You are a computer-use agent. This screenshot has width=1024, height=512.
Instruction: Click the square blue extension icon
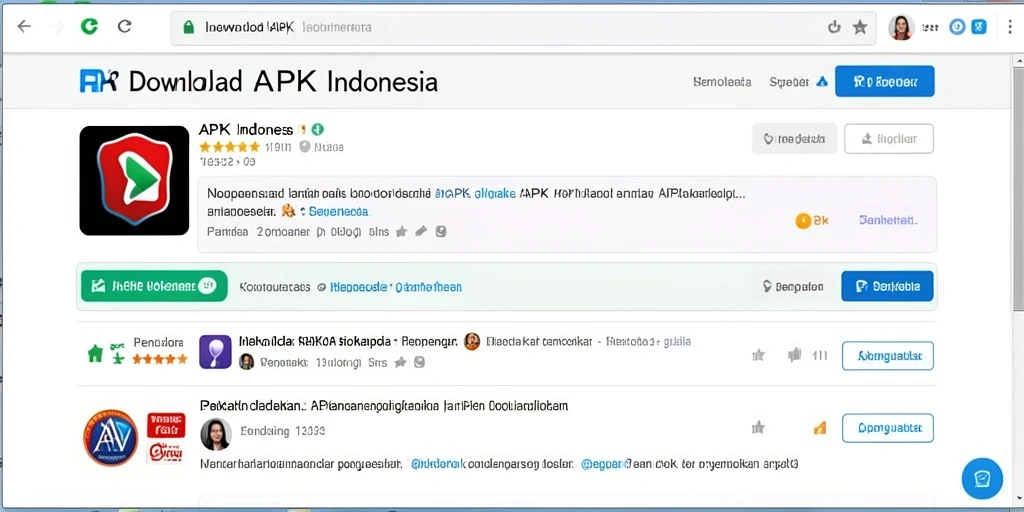pyautogui.click(x=978, y=27)
